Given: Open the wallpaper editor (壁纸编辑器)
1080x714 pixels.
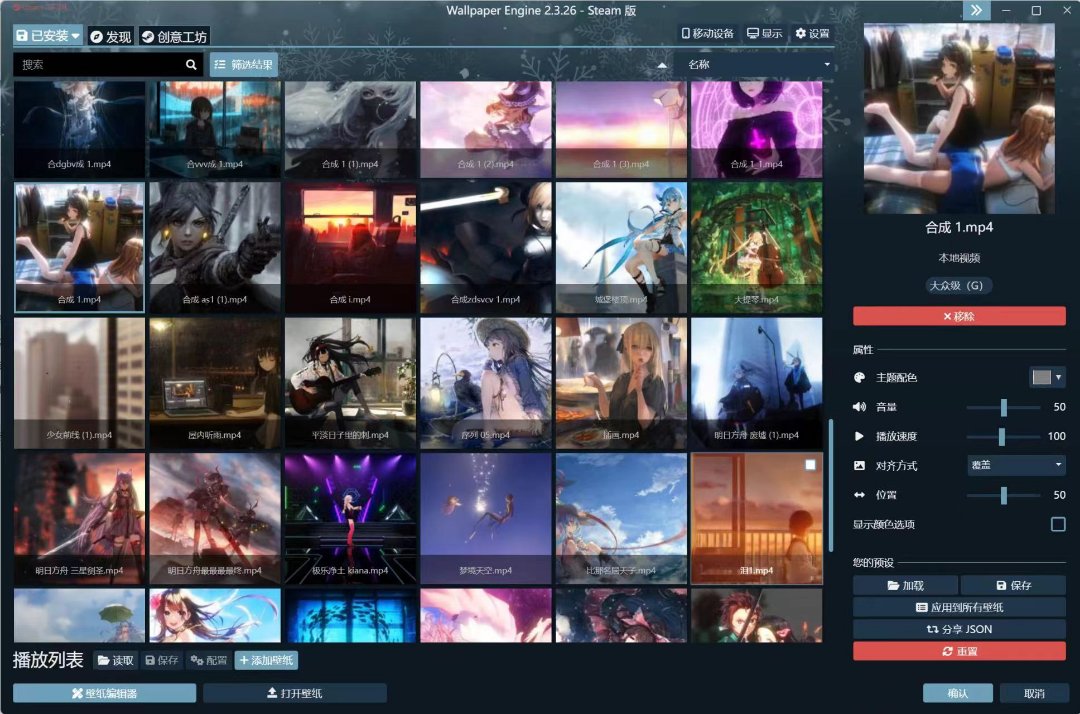Looking at the screenshot, I should (x=104, y=693).
